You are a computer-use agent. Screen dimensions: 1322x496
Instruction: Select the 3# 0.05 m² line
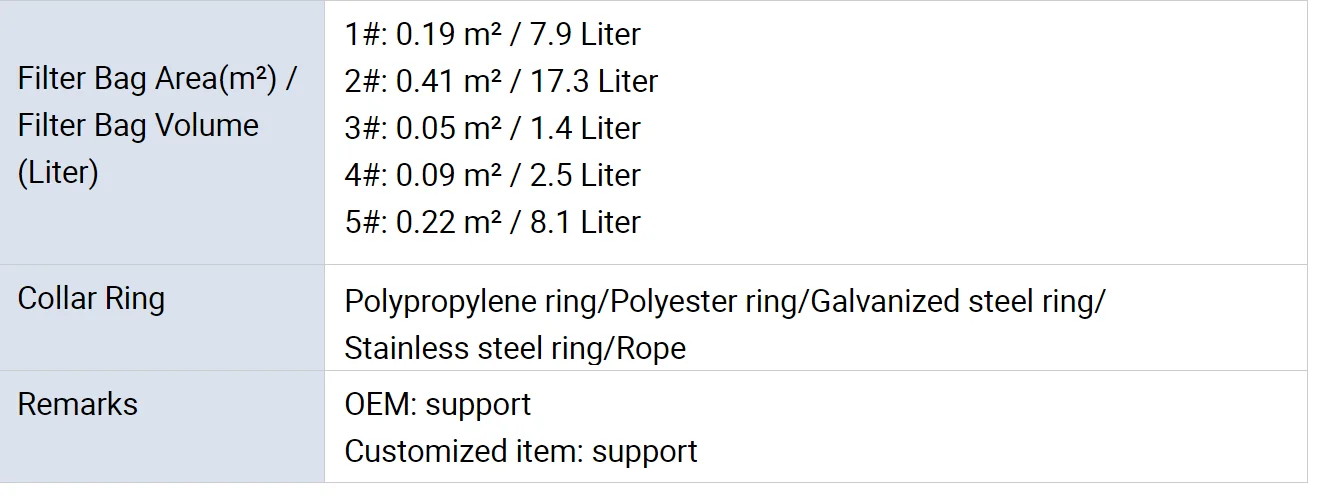(422, 129)
